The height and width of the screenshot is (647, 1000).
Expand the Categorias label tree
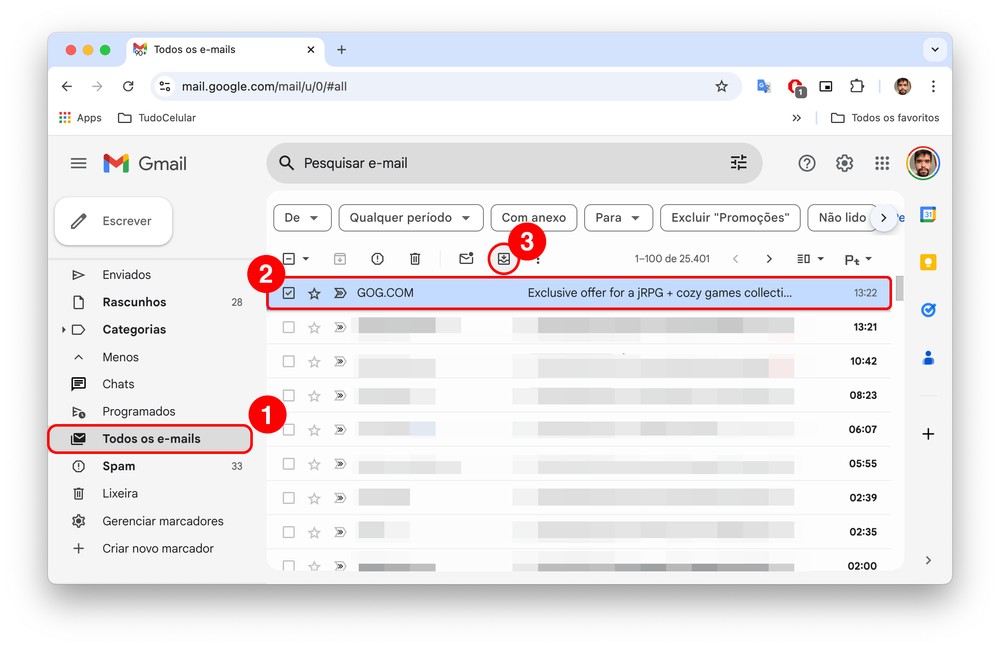64,330
